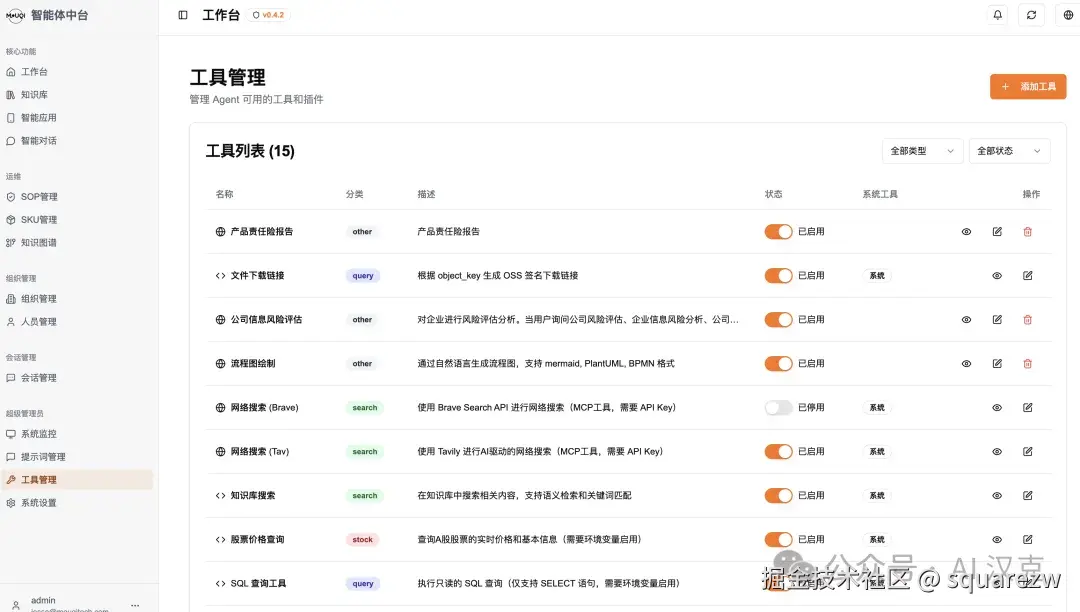This screenshot has height=612, width=1080.
Task: Open the language globe icon
Action: pos(1068,15)
